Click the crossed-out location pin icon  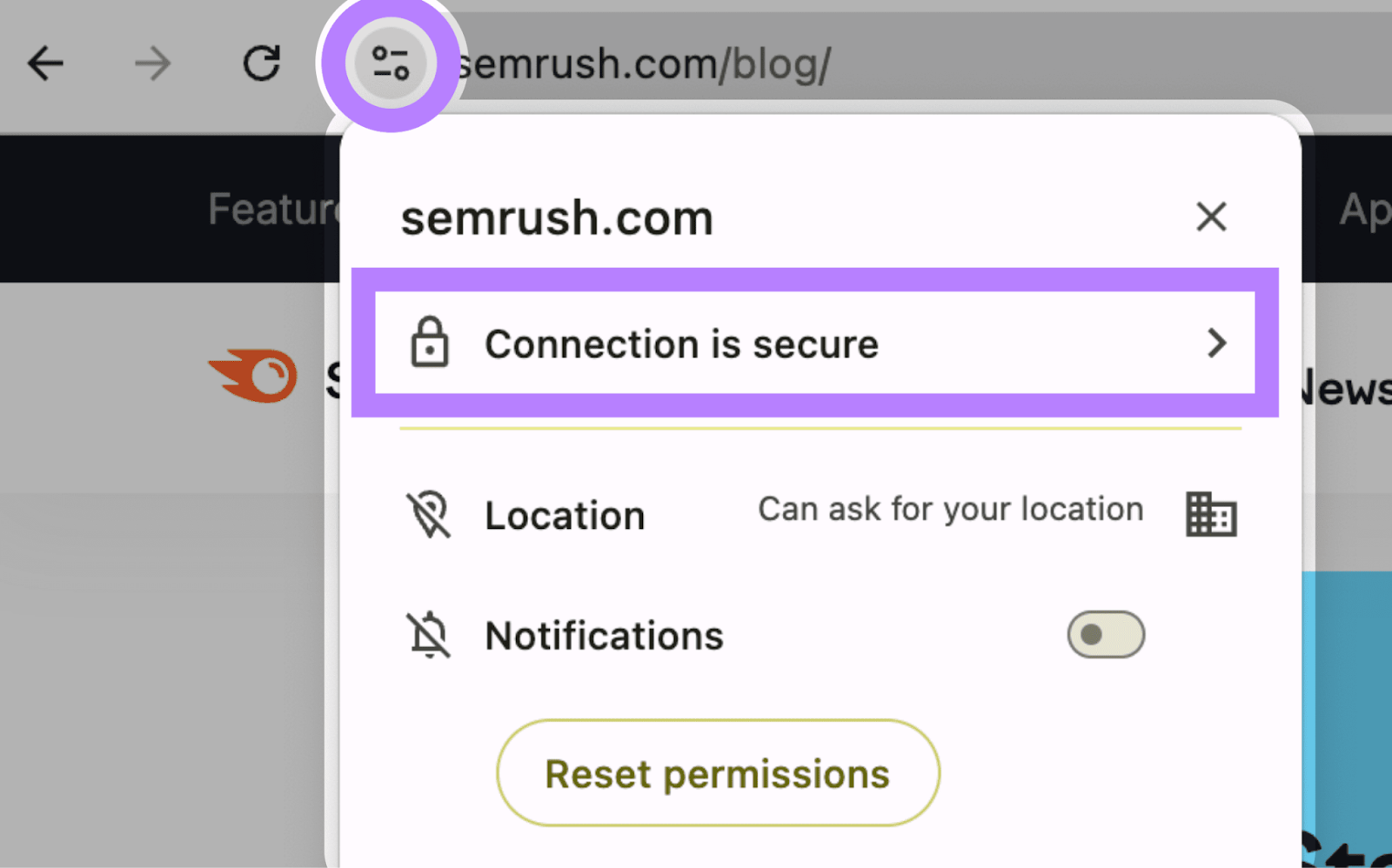pyautogui.click(x=429, y=515)
